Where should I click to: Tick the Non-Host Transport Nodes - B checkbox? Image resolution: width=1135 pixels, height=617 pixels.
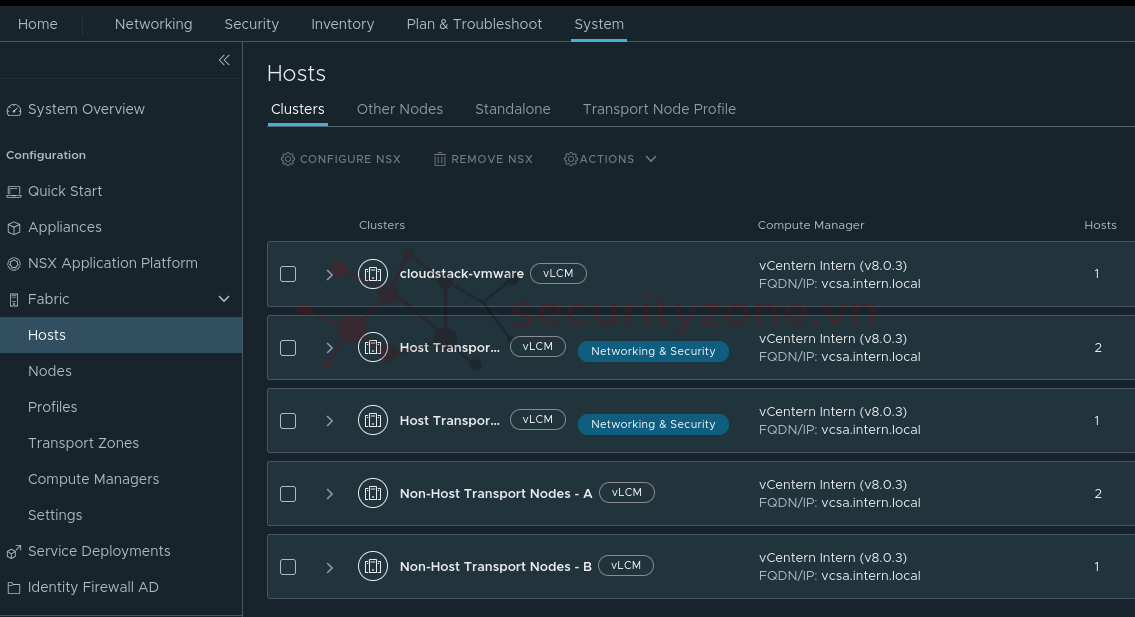pos(288,567)
